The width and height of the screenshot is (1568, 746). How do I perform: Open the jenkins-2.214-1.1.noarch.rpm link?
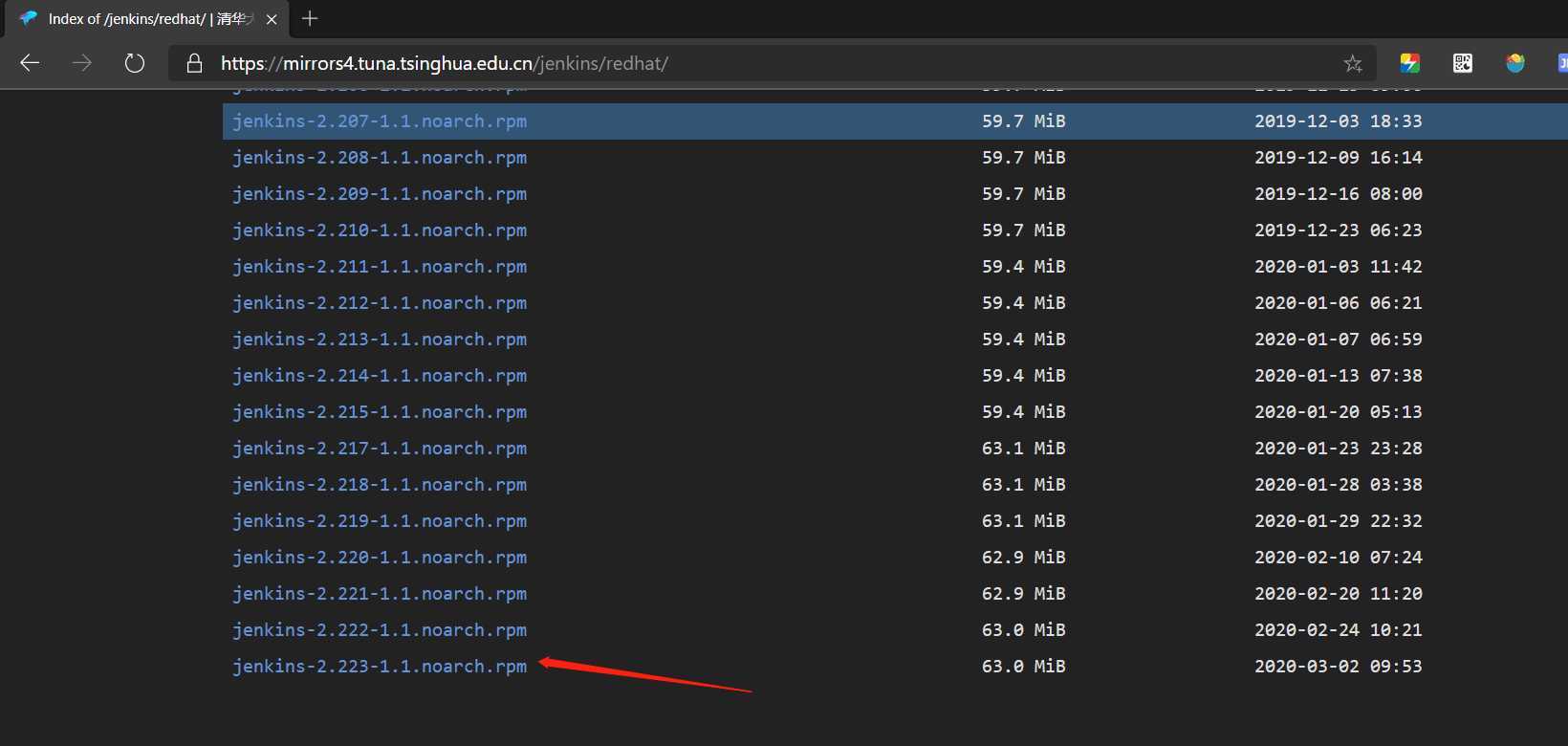click(x=380, y=376)
